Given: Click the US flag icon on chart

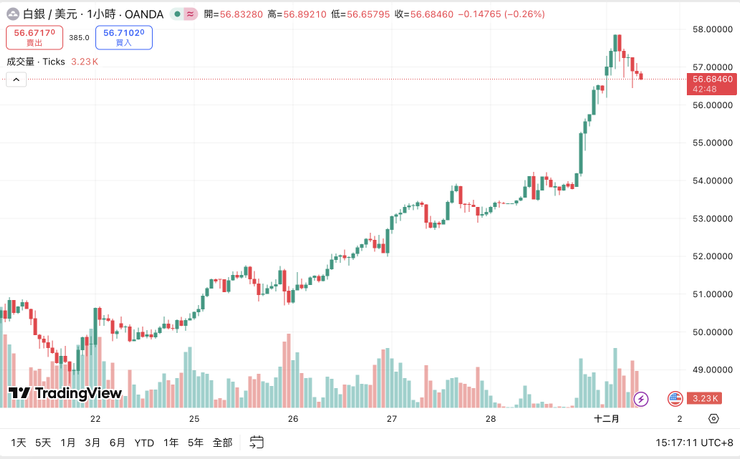Looking at the screenshot, I should click(675, 399).
